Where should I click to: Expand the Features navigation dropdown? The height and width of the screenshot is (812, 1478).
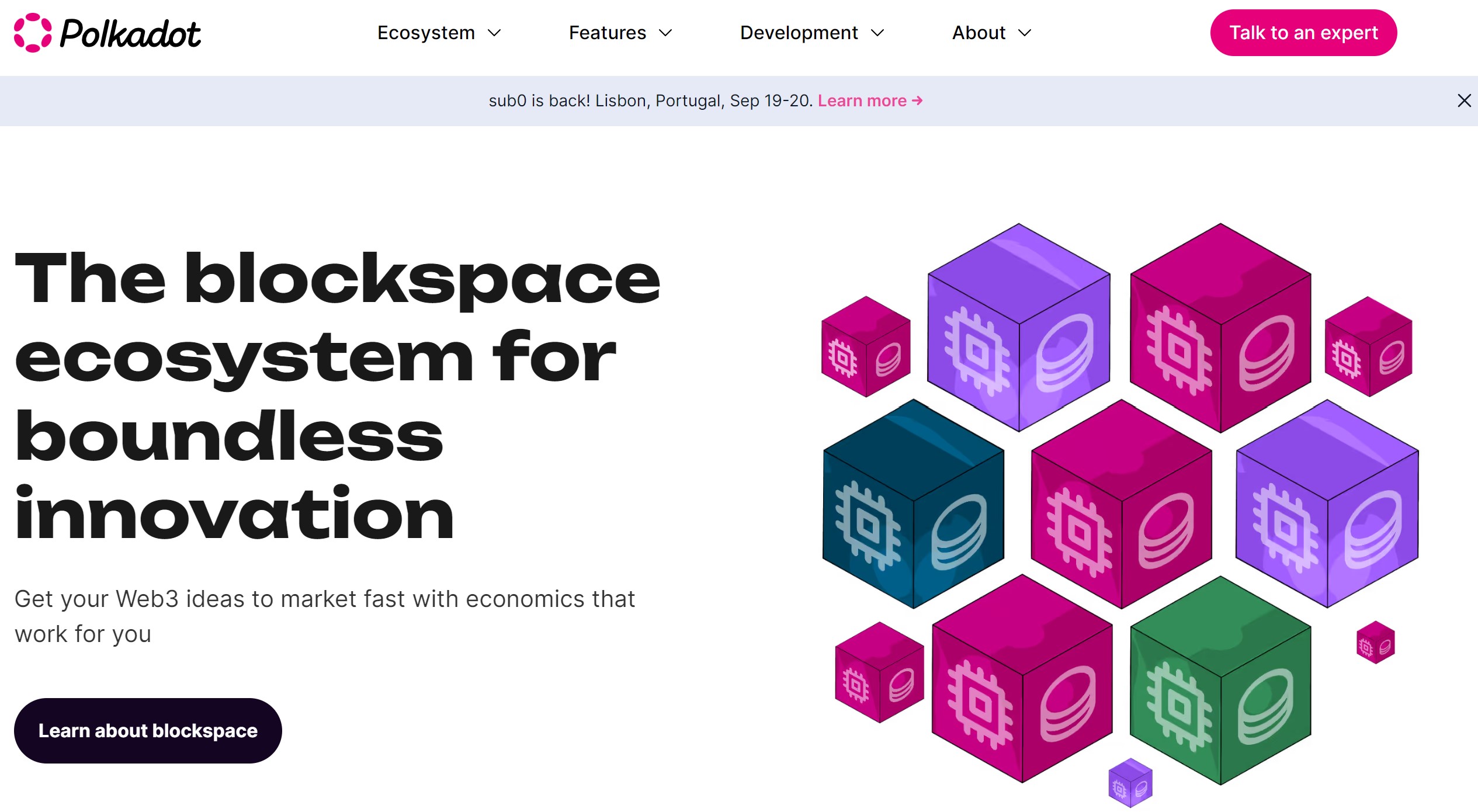[620, 33]
